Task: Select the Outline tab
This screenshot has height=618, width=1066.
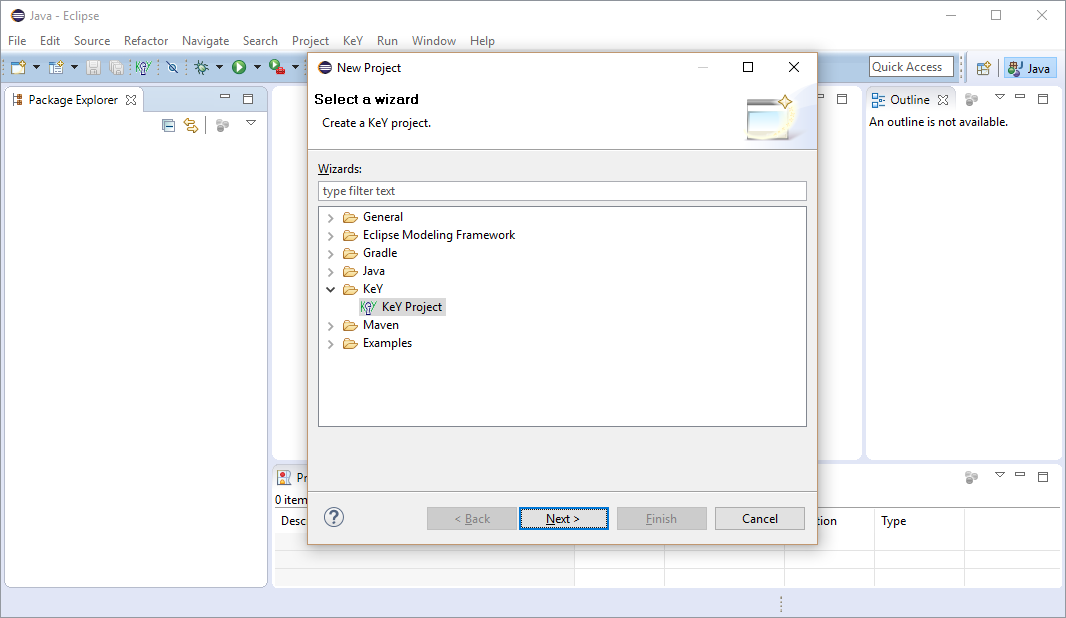Action: click(x=909, y=100)
